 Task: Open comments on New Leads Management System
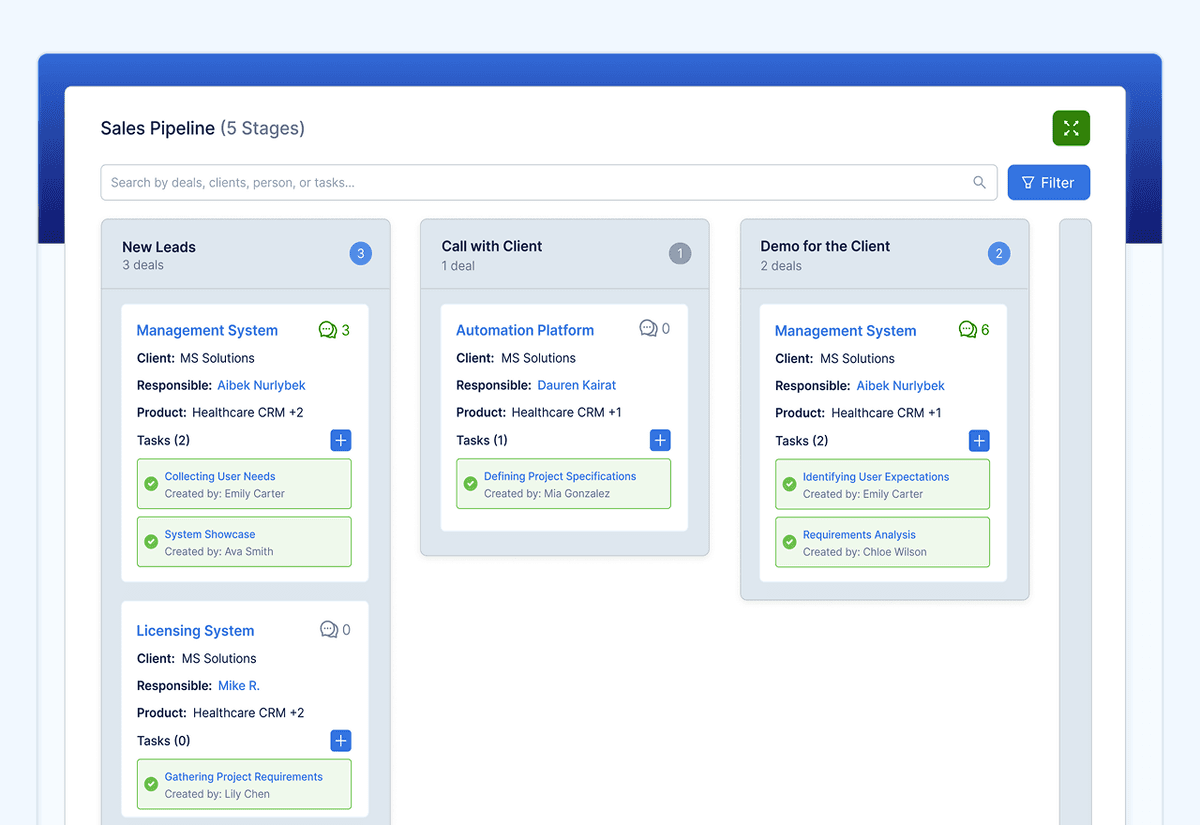(x=333, y=330)
